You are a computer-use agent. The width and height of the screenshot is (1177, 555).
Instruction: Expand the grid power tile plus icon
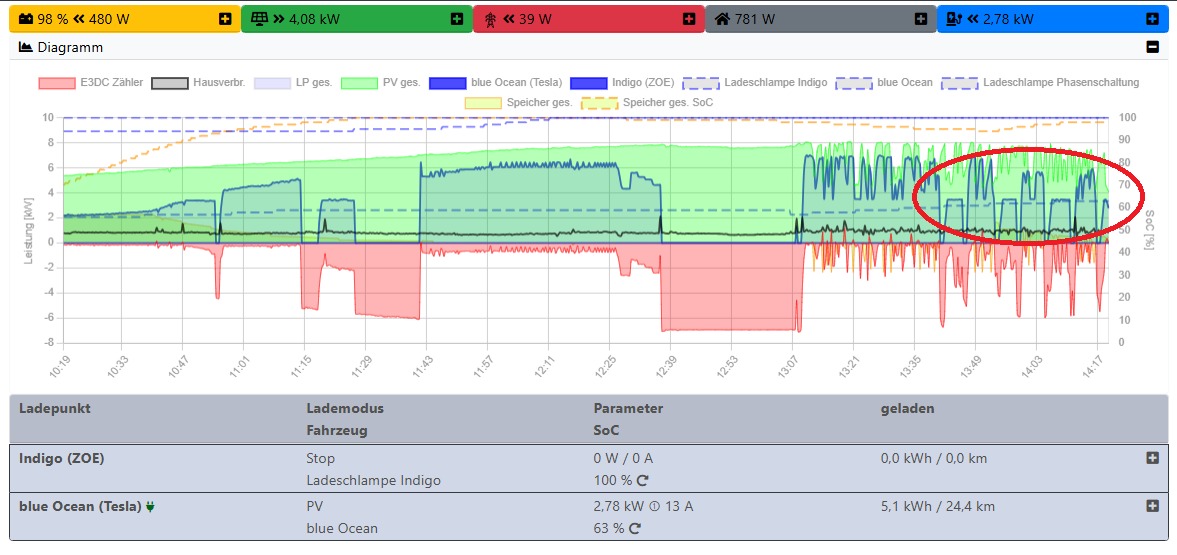[x=688, y=19]
